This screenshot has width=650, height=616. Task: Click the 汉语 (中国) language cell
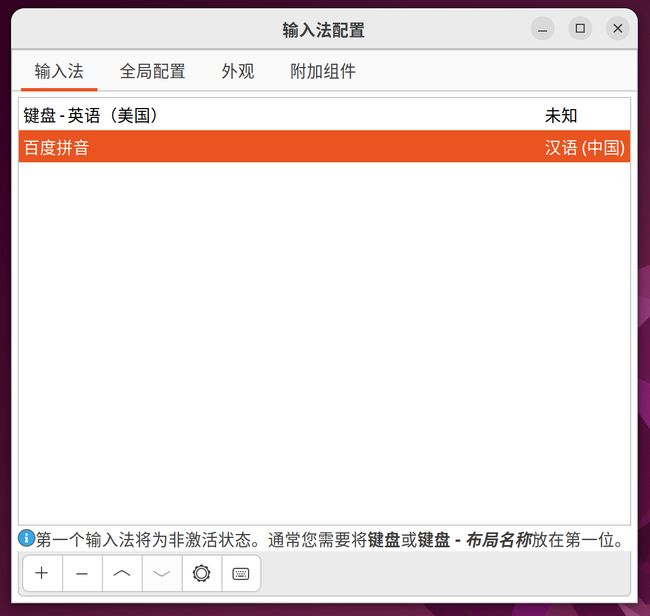coord(585,148)
